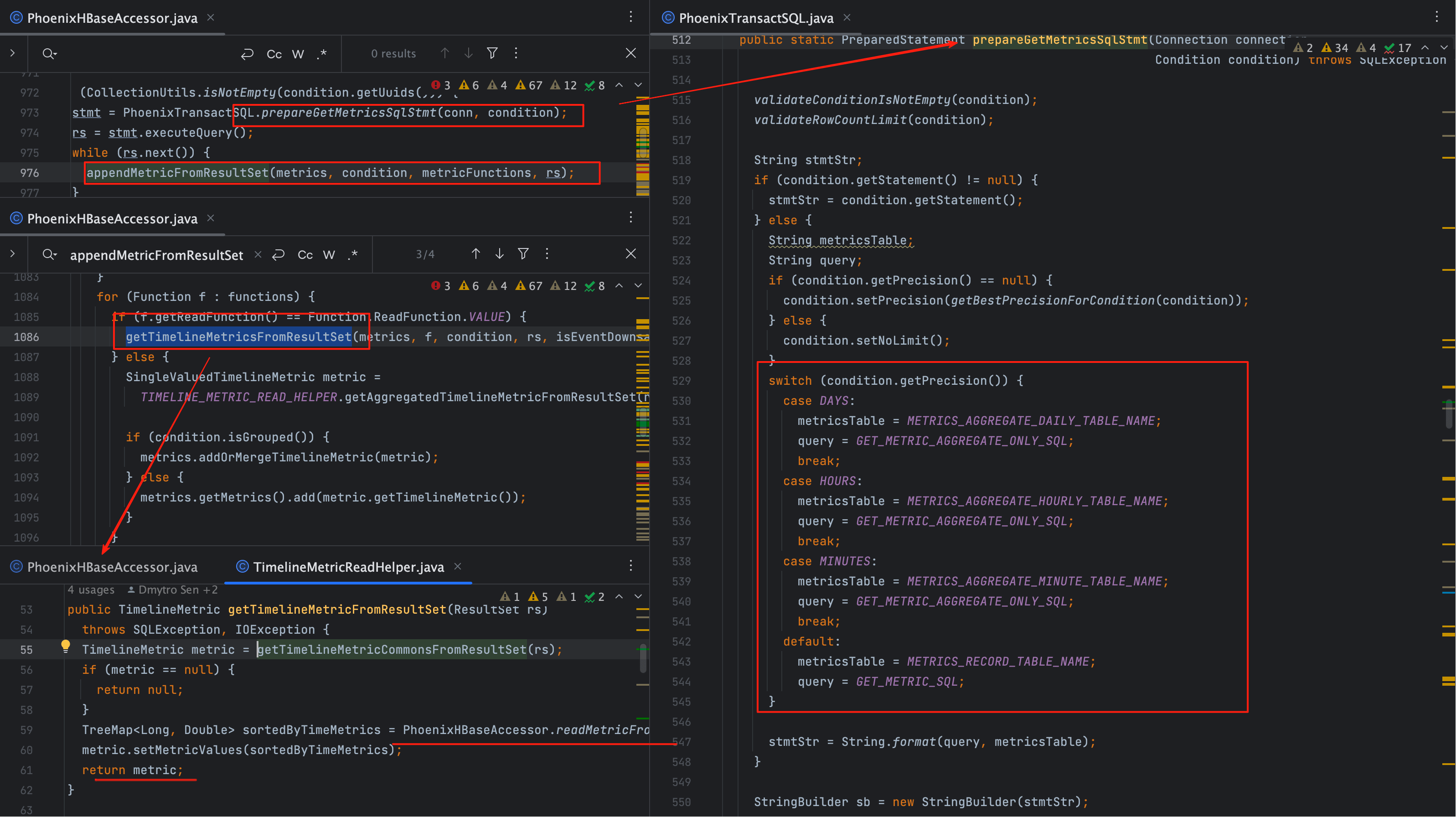Click GET_METRIC_SQL on line 544
The width and height of the screenshot is (1456, 817).
(x=907, y=681)
